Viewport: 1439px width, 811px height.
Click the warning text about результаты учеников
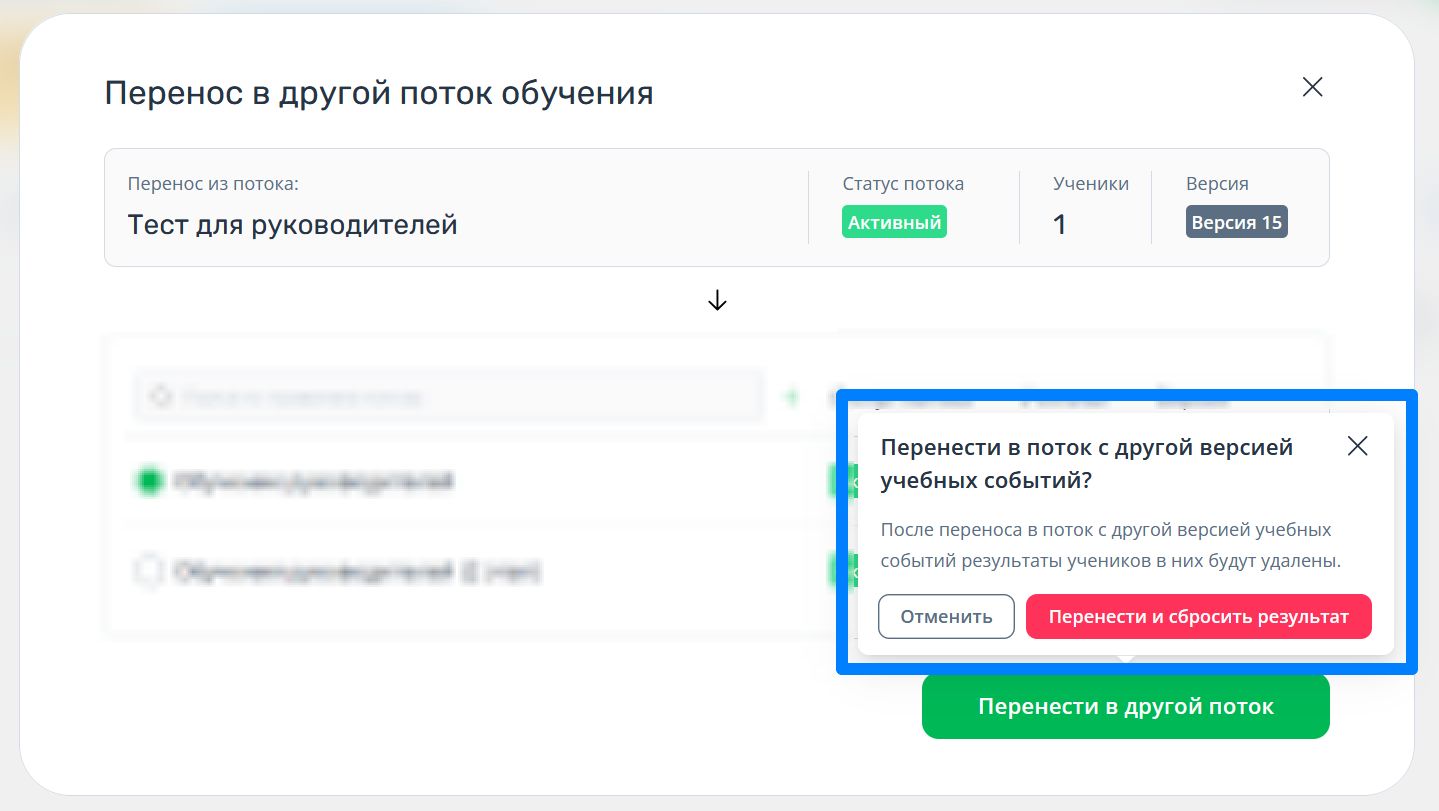pyautogui.click(x=1110, y=545)
